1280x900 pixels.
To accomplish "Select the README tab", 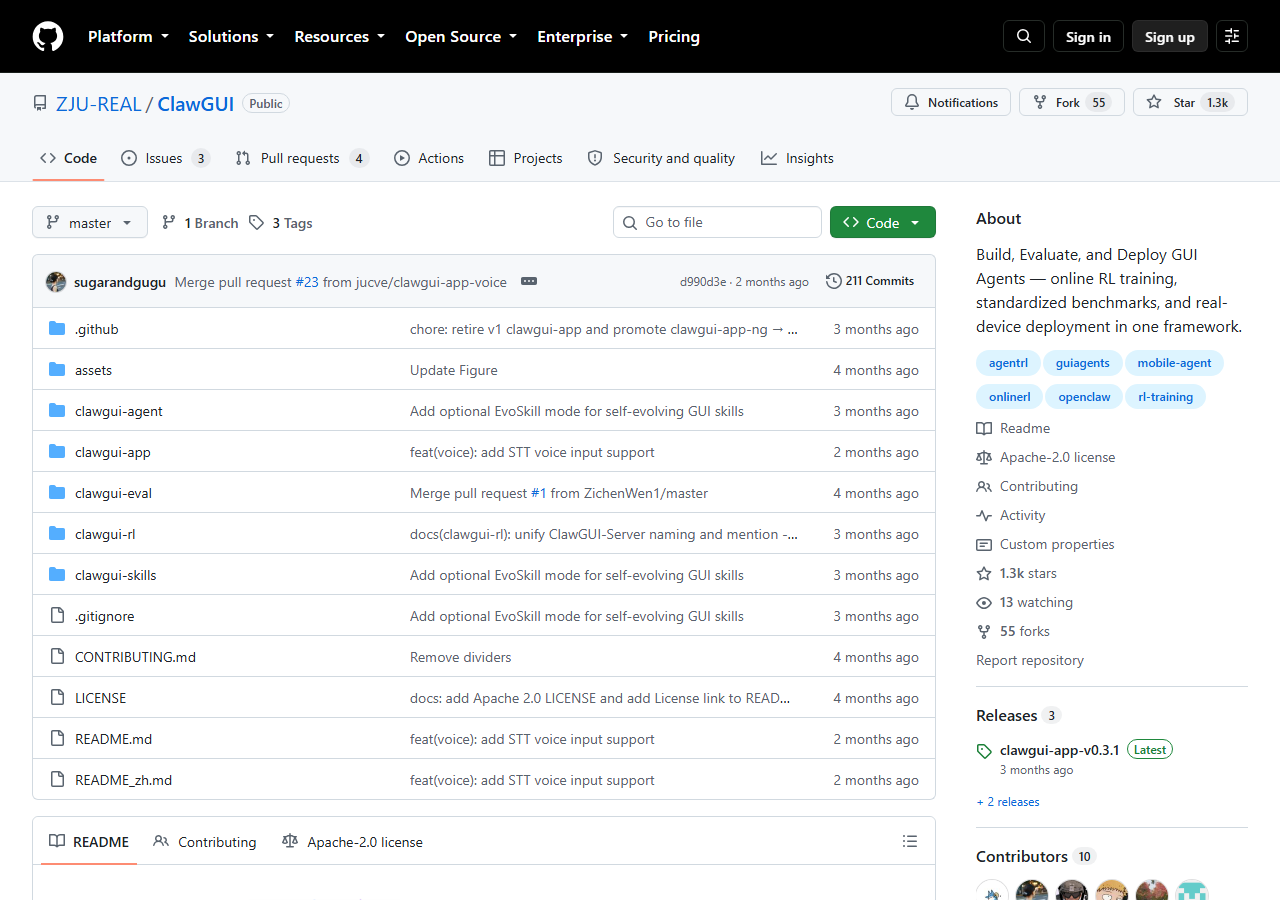I will [x=89, y=842].
